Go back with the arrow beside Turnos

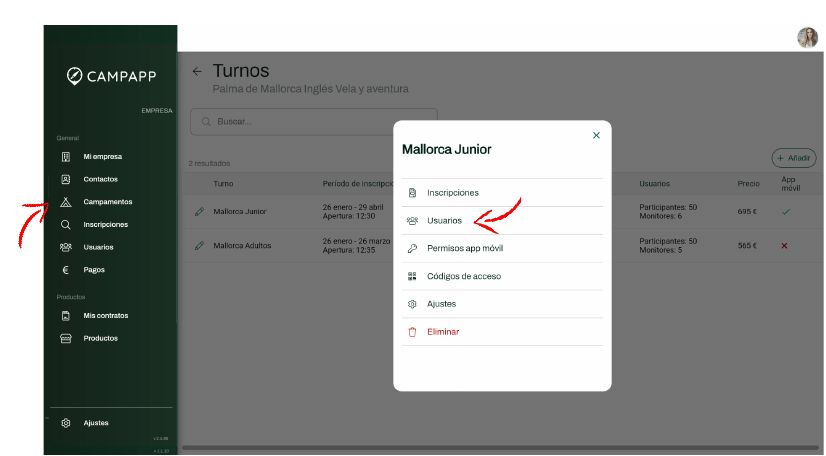(x=197, y=72)
